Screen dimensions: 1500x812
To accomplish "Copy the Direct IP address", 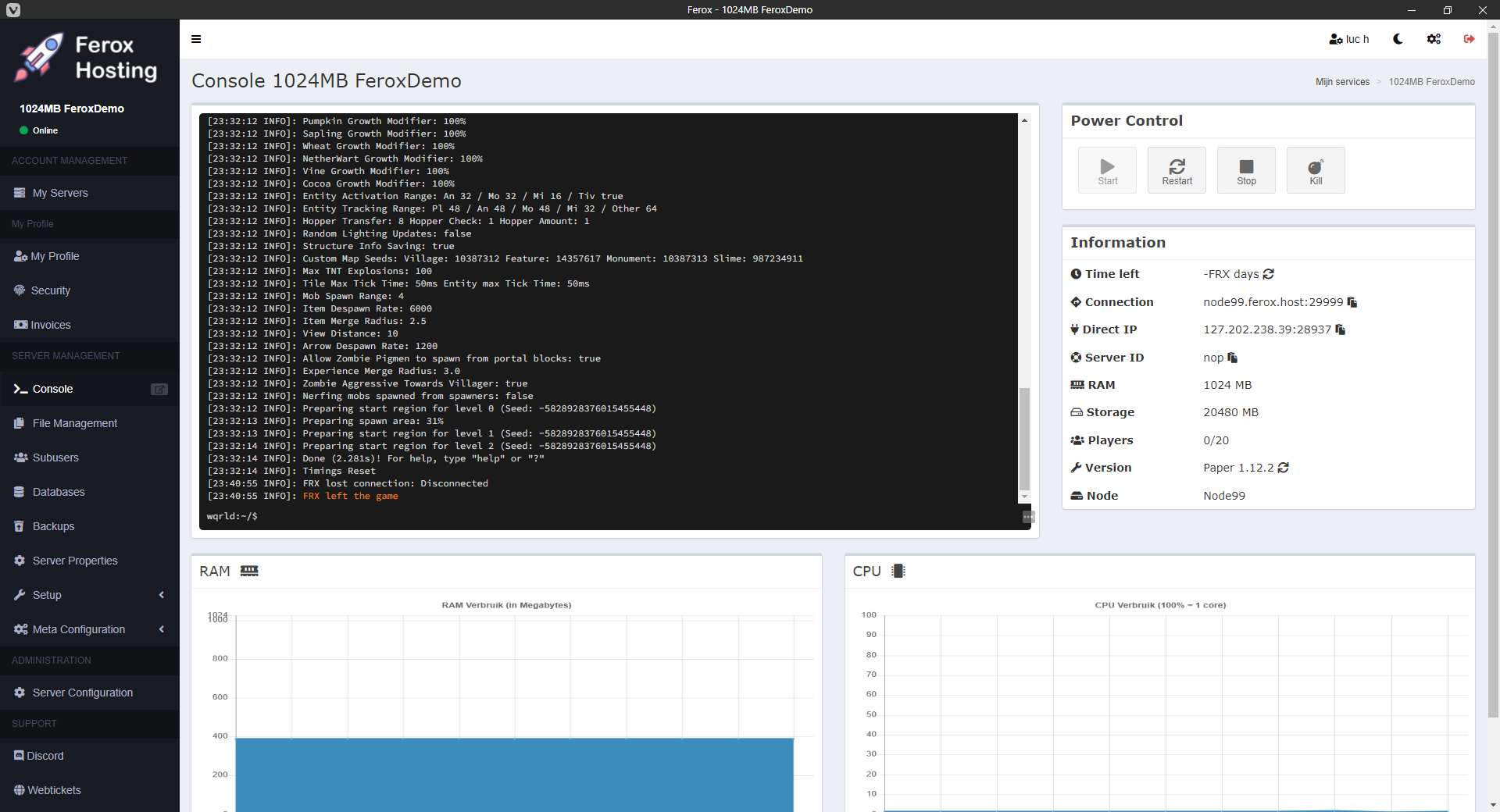I will (x=1341, y=329).
